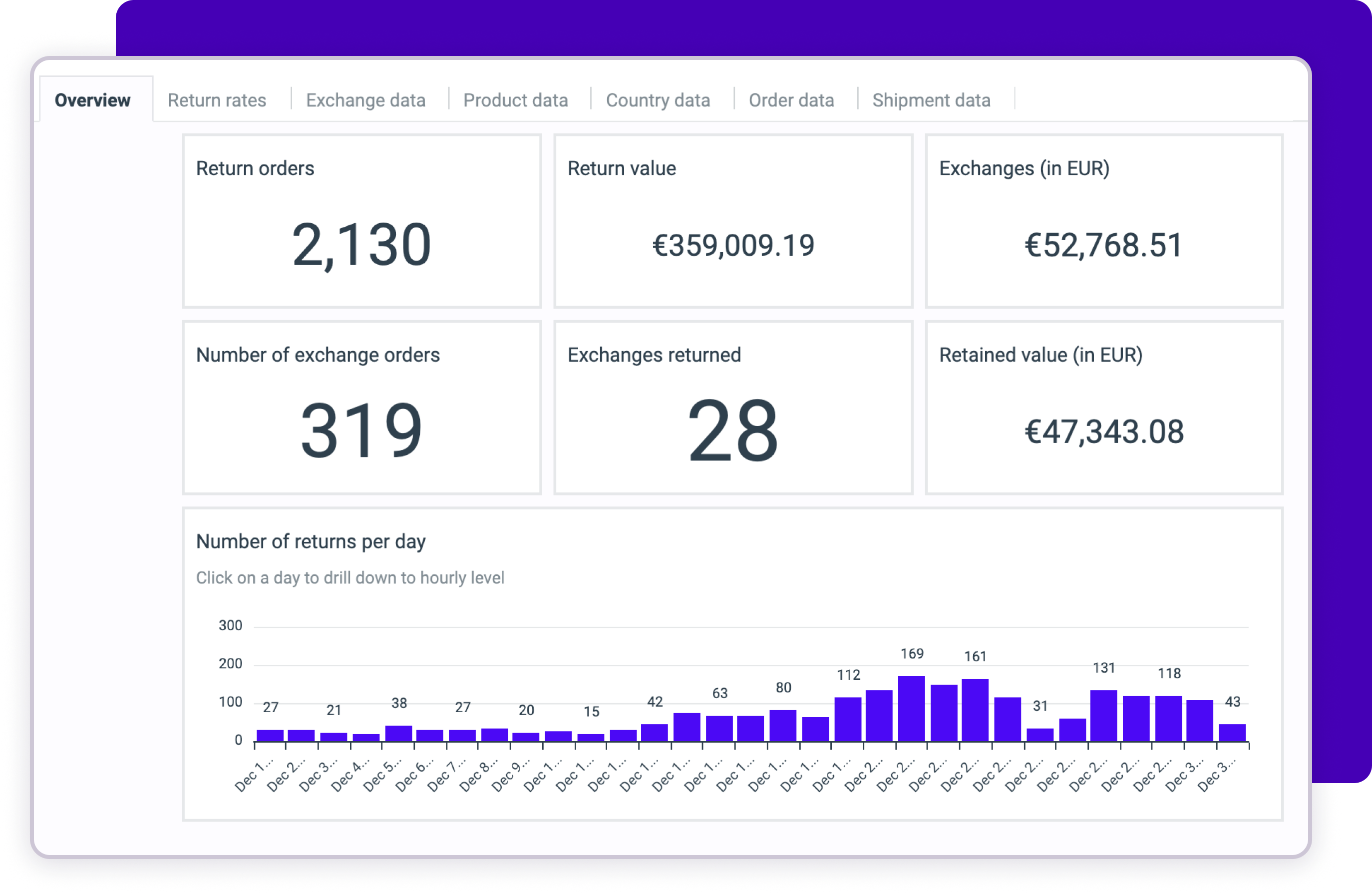
Task: Click the first bar labeled 27
Action: pos(270,736)
